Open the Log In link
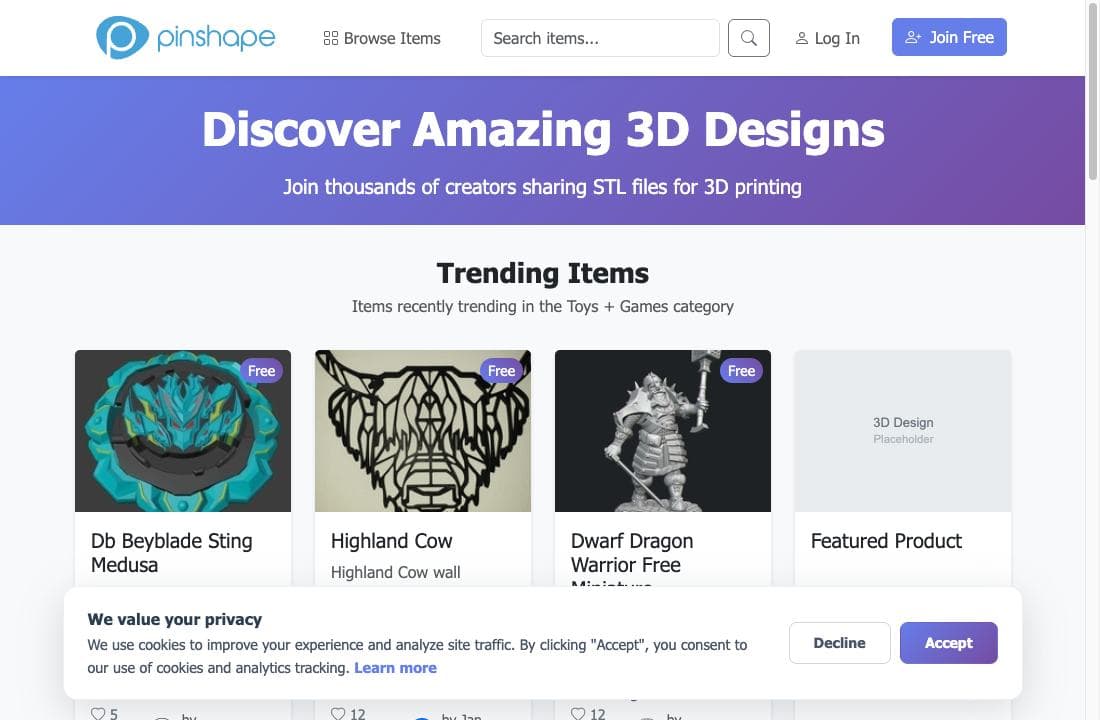1100x720 pixels. 827,38
